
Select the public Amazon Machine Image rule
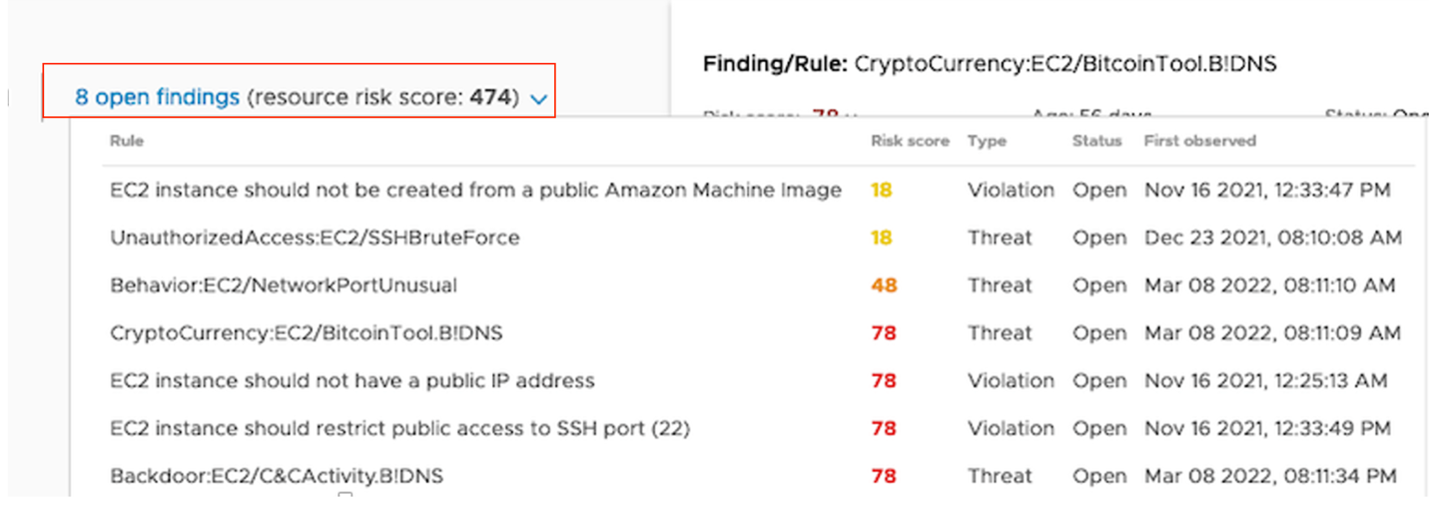475,190
